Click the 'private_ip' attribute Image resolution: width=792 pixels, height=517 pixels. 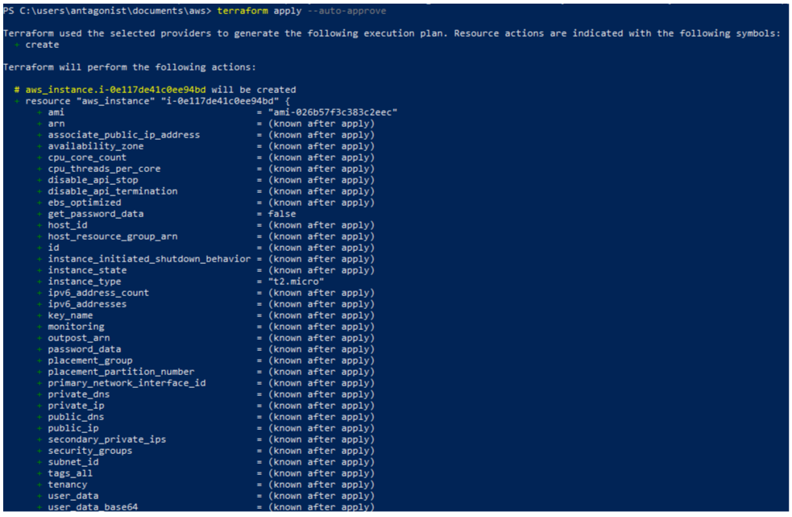point(76,405)
